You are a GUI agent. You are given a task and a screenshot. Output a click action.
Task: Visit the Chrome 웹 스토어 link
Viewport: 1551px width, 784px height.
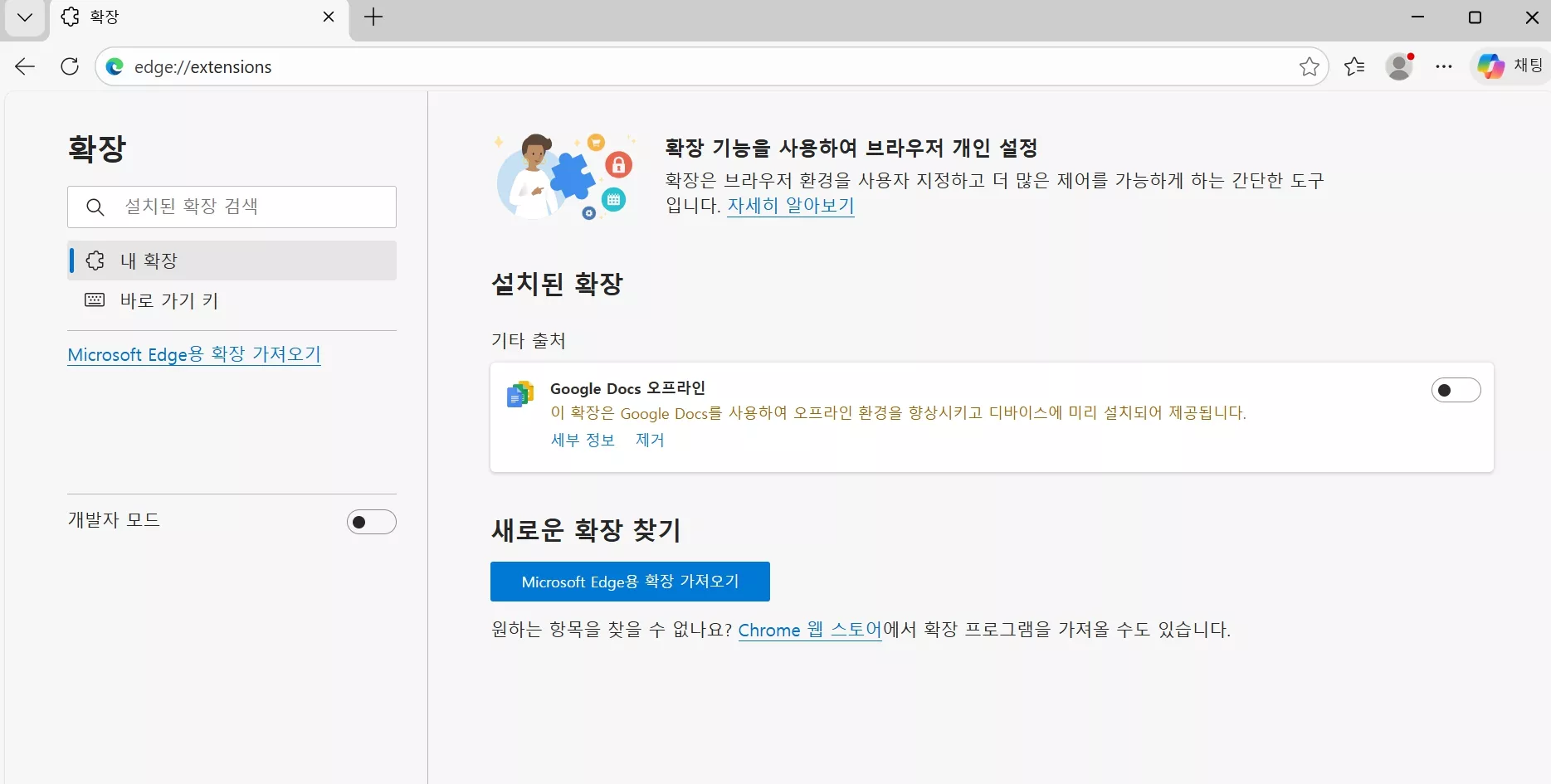tap(809, 630)
